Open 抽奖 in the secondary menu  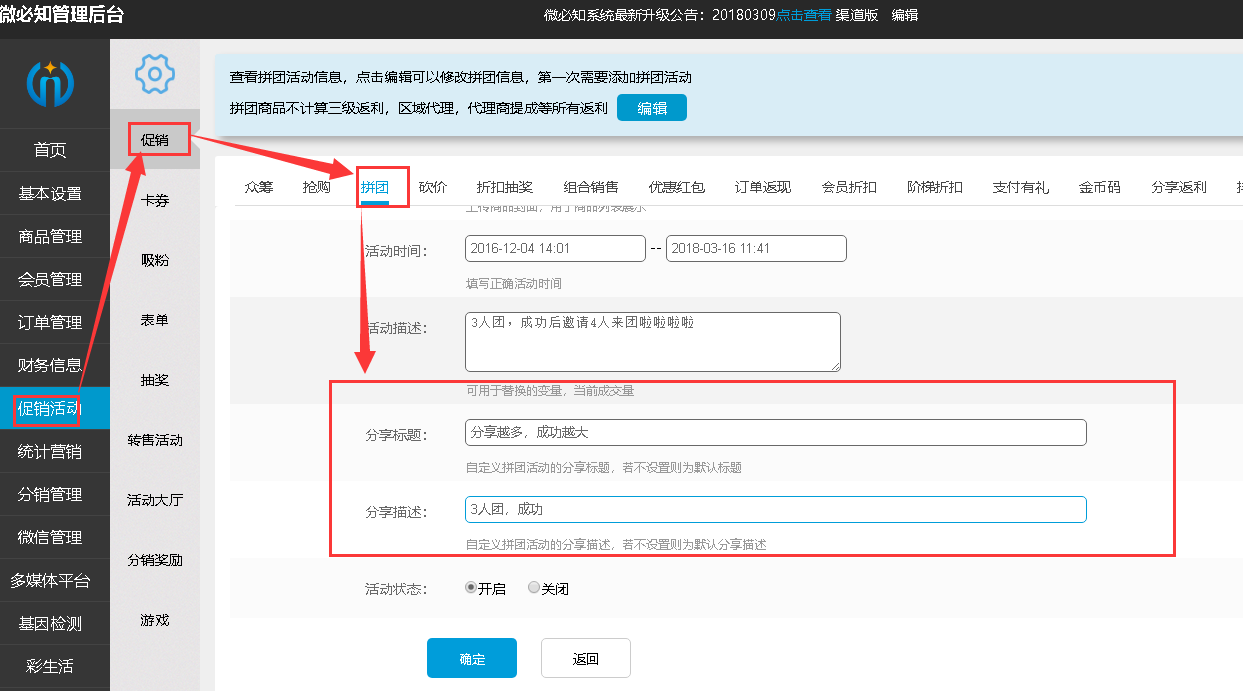tap(155, 380)
